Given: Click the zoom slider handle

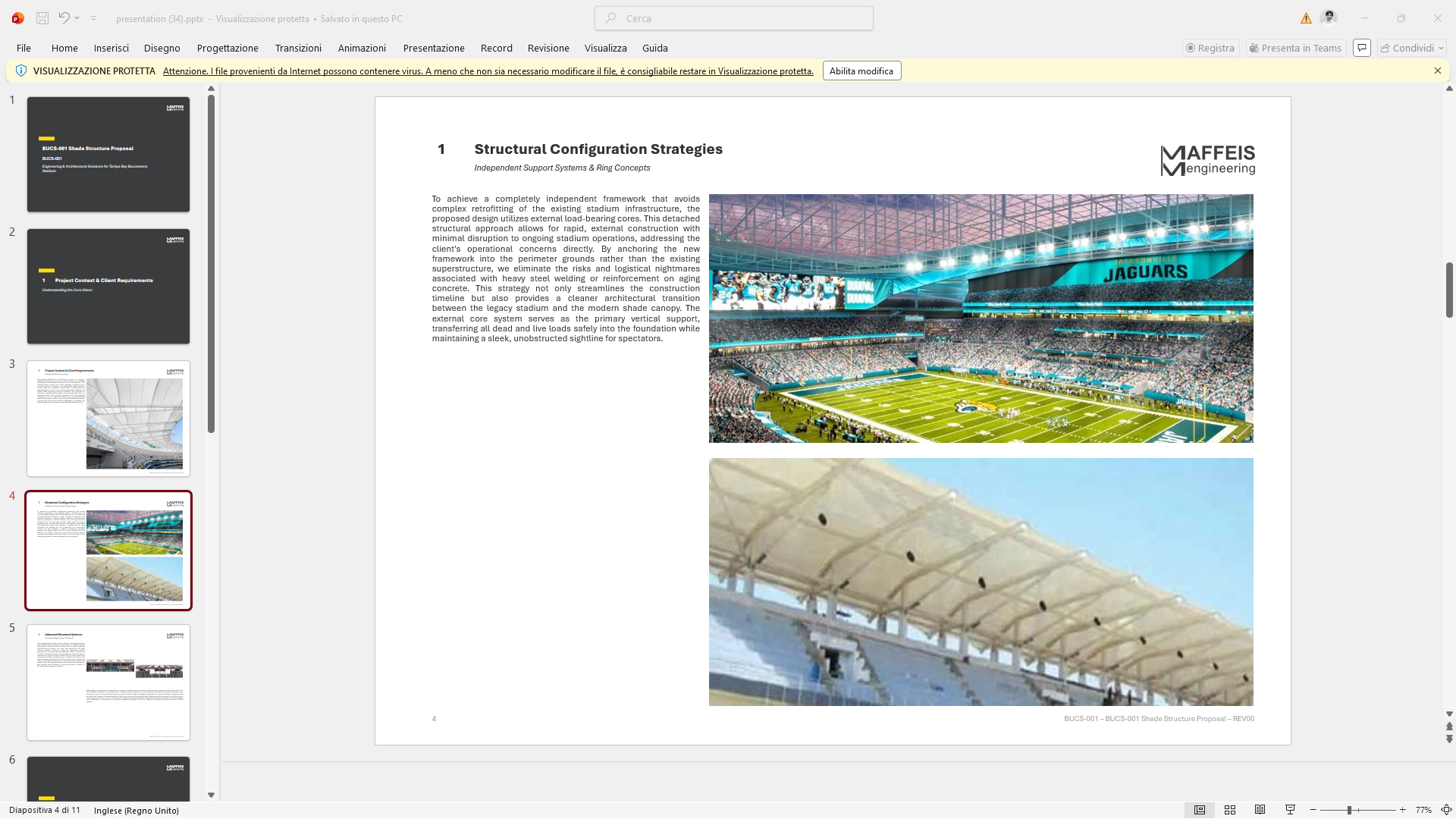Looking at the screenshot, I should pos(1349,810).
